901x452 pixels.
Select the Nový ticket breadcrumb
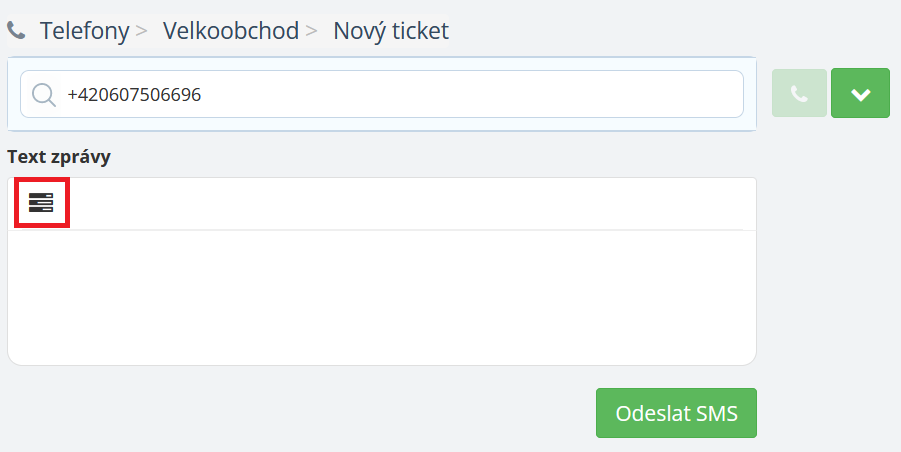[x=391, y=31]
